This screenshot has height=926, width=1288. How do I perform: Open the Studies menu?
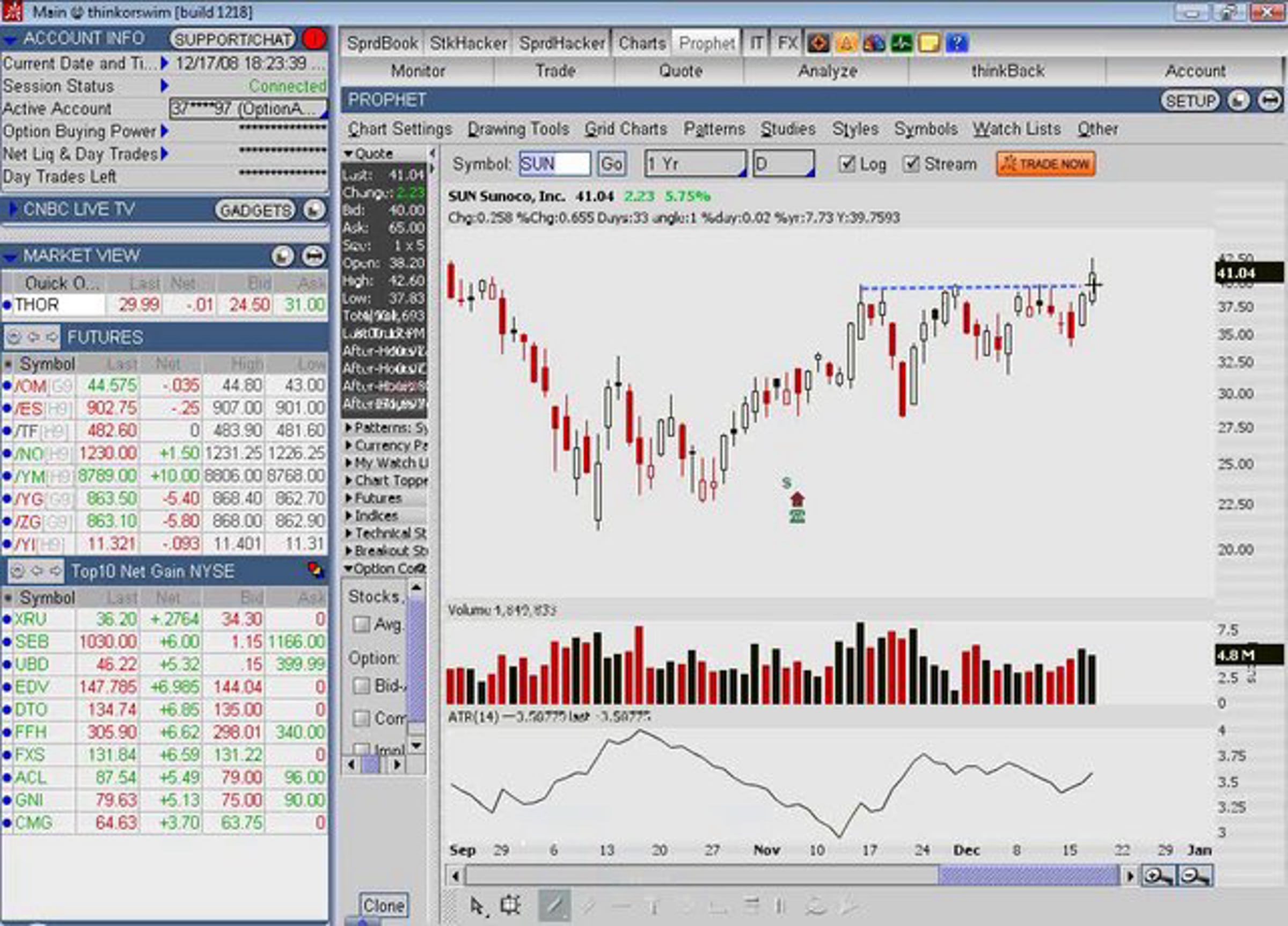(788, 129)
